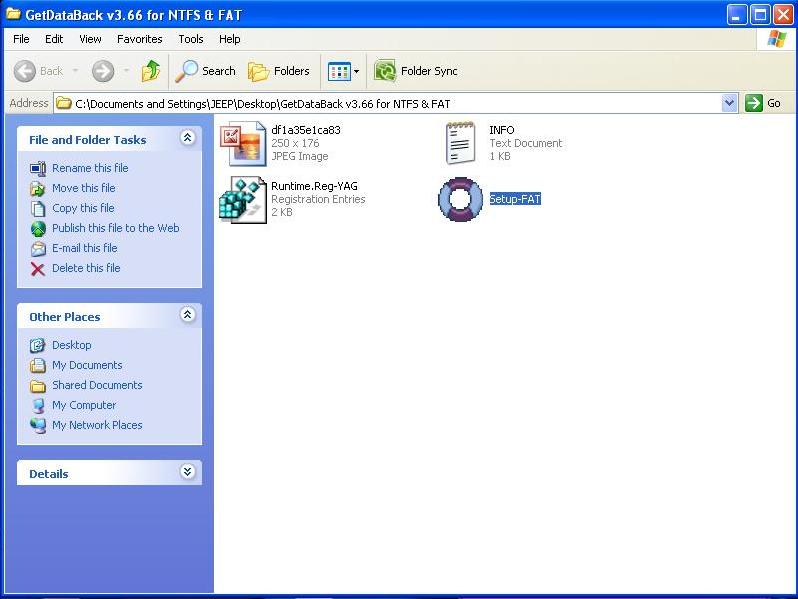Click the Forward navigation arrow icon
The image size is (798, 599).
click(x=103, y=71)
